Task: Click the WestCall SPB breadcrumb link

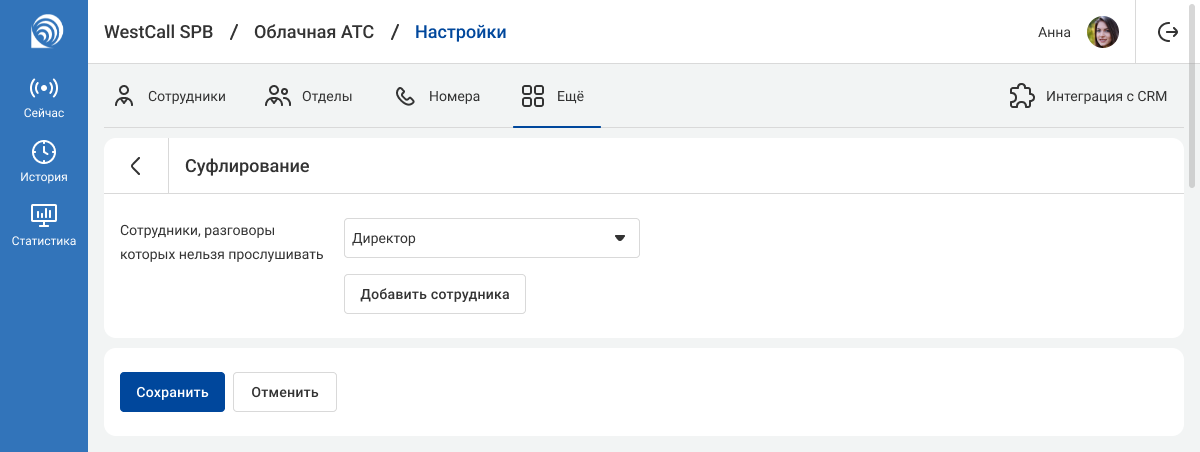Action: pos(158,32)
